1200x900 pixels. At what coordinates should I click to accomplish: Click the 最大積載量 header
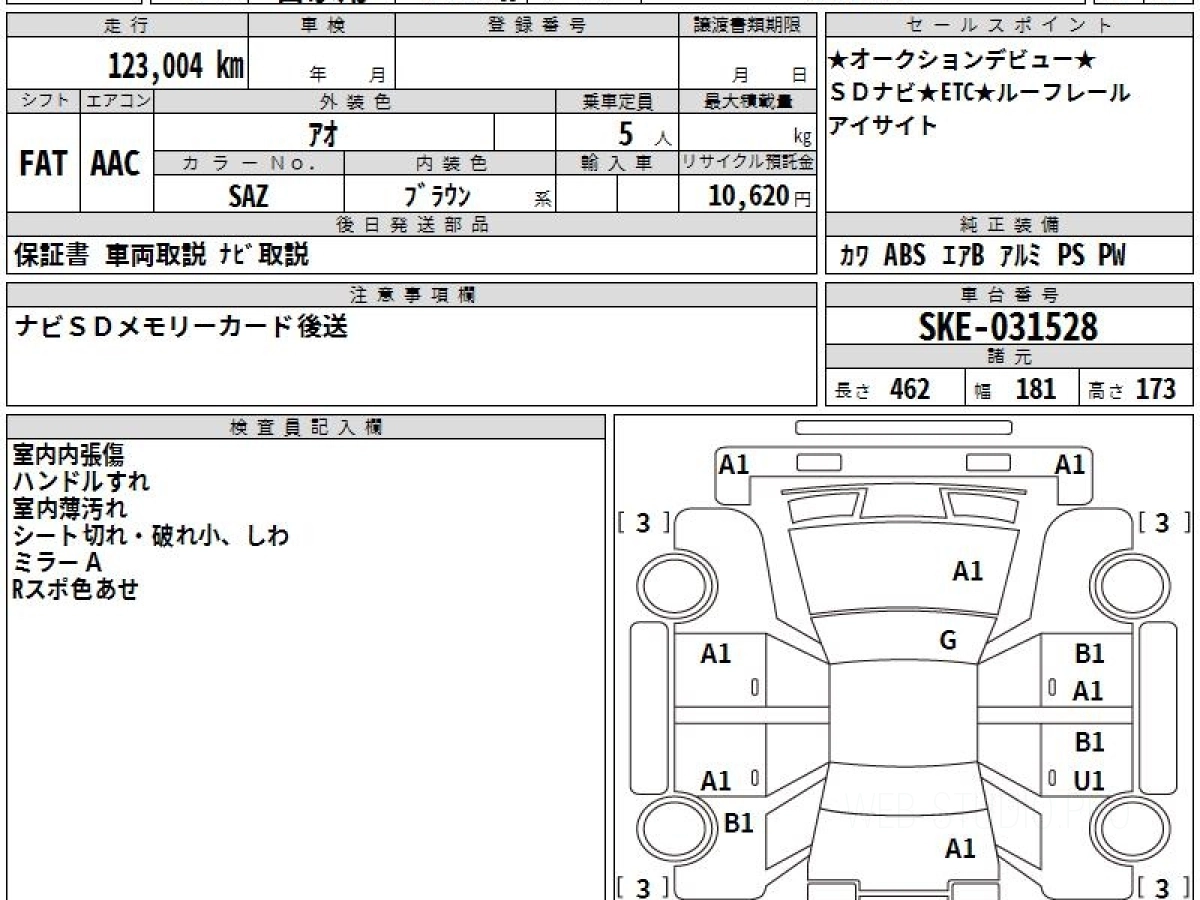(748, 101)
